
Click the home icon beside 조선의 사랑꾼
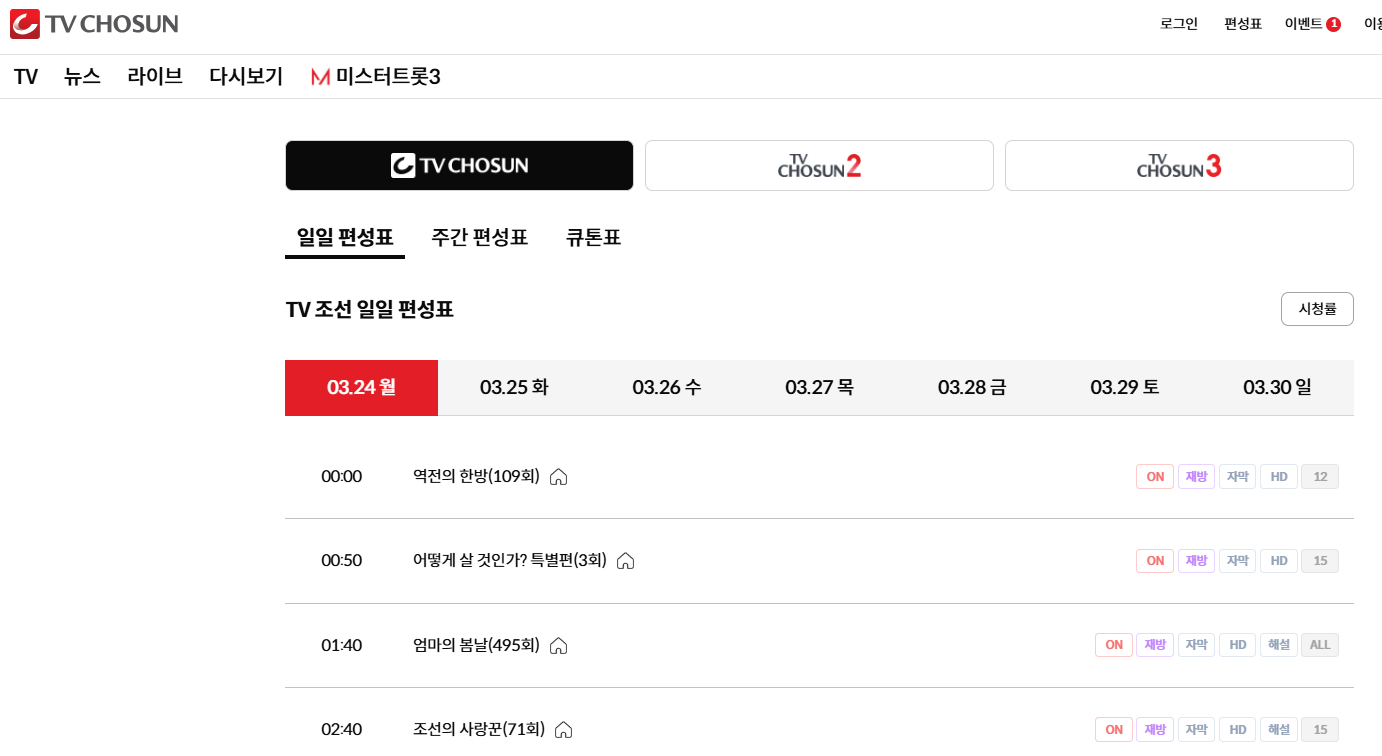point(563,730)
